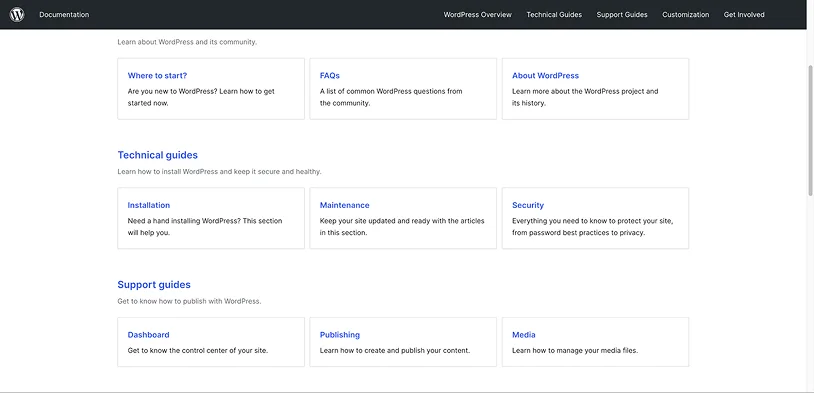
Task: Open the Publishing card link
Action: click(x=340, y=335)
